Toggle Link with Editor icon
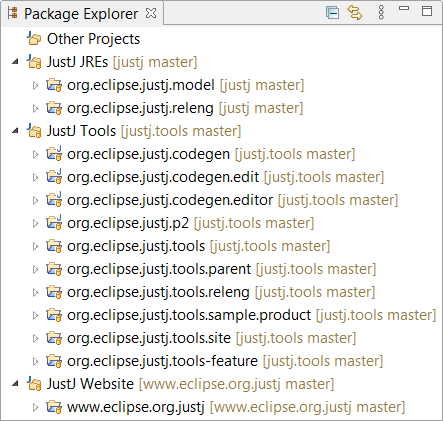The image size is (443, 421). click(355, 13)
